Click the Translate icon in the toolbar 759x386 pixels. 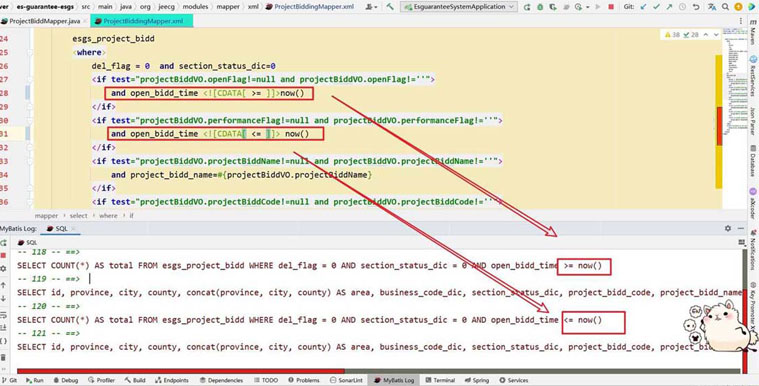coord(712,7)
